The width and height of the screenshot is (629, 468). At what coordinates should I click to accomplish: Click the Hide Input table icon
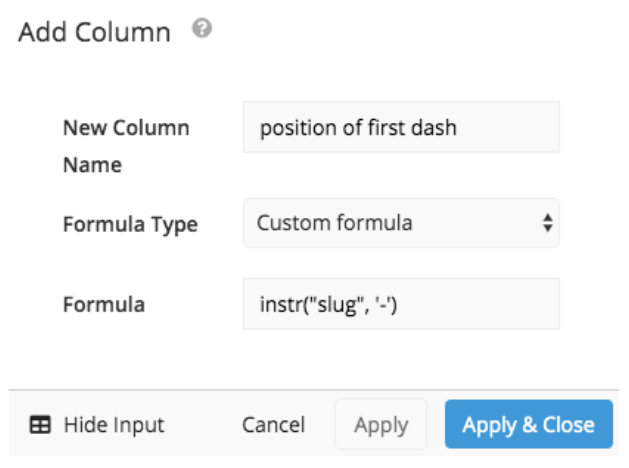(x=40, y=424)
